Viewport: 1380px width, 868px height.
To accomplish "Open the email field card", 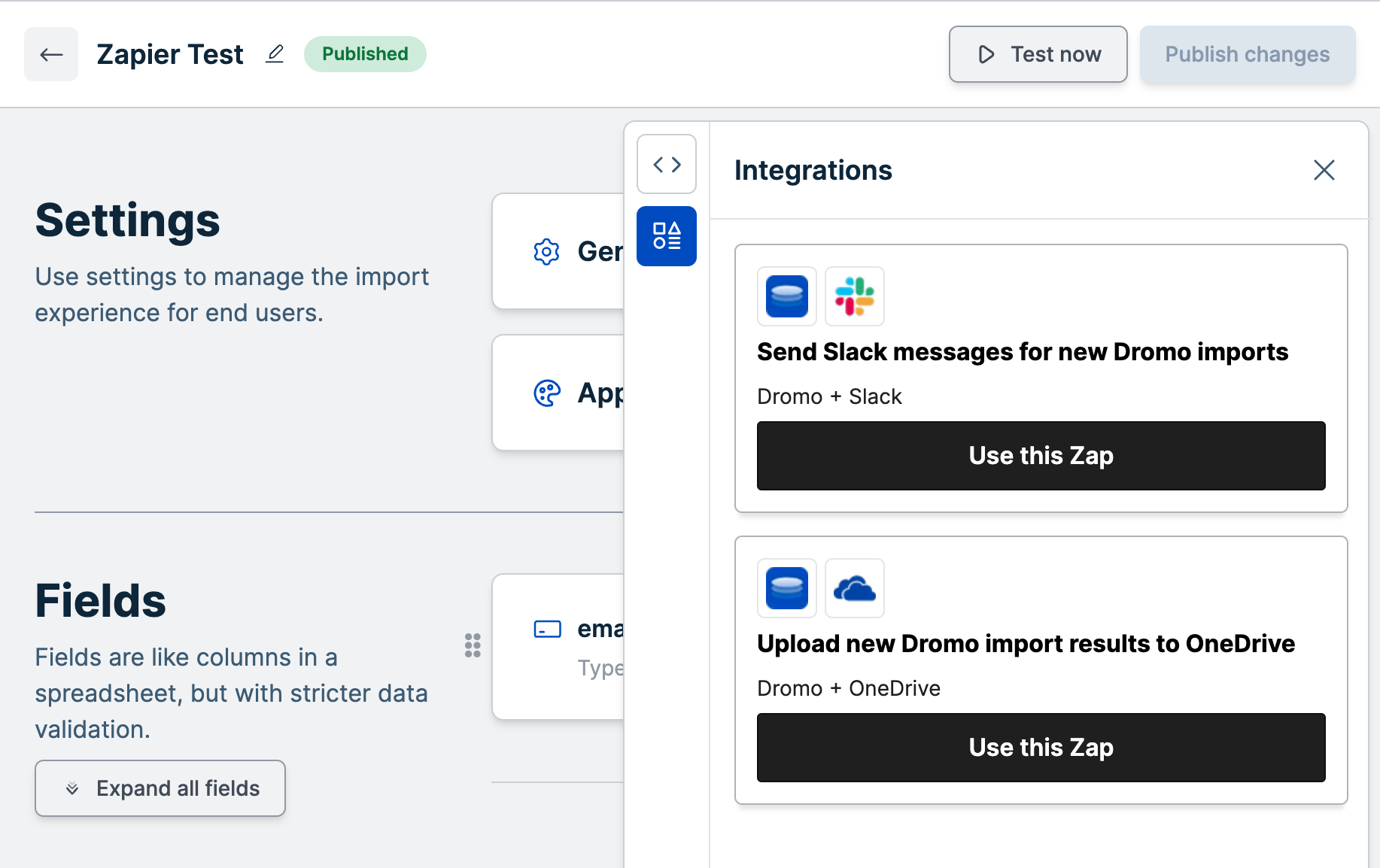I will (558, 647).
